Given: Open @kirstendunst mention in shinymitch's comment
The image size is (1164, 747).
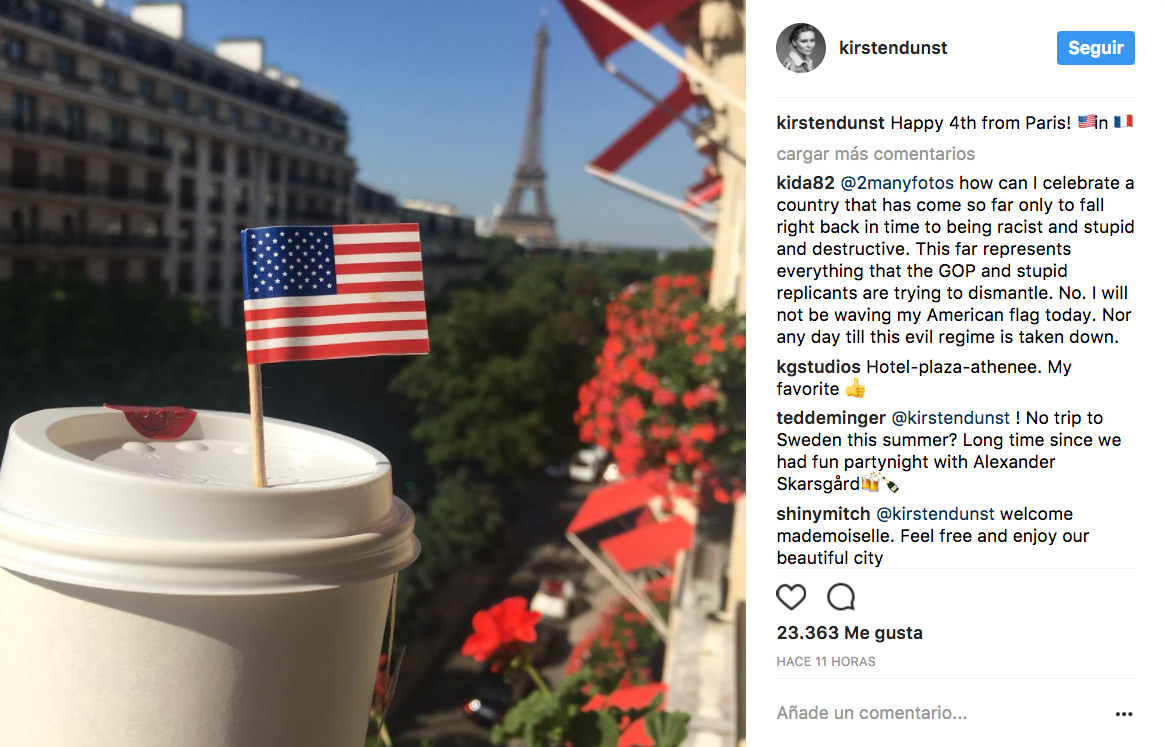Looking at the screenshot, I should (x=935, y=514).
